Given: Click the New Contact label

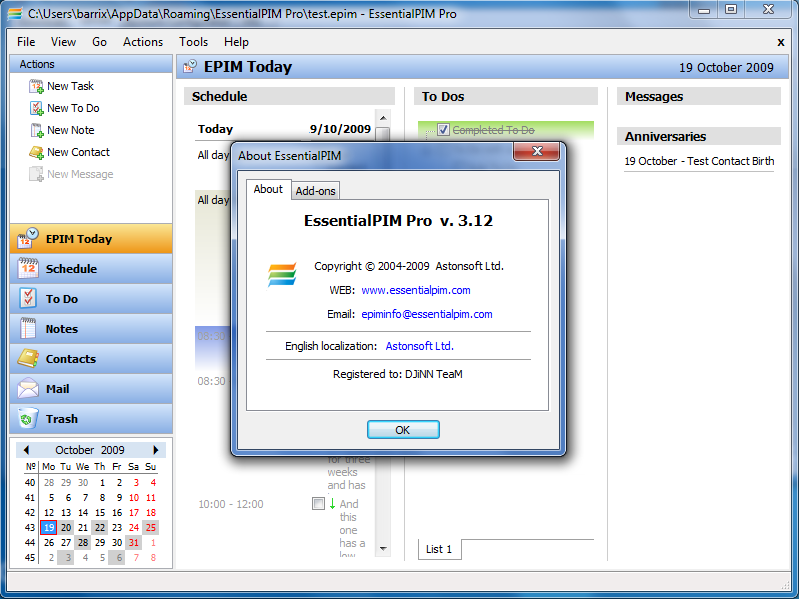Looking at the screenshot, I should point(78,152).
